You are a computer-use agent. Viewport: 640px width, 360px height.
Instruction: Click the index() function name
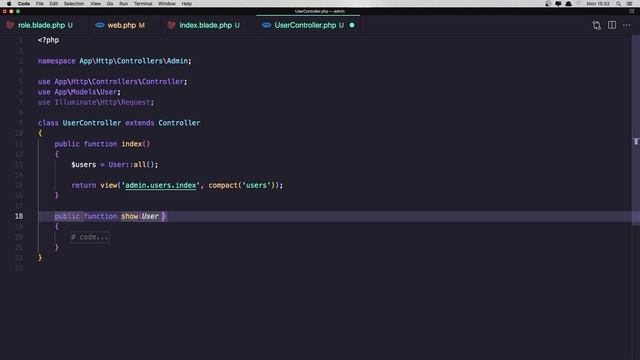pyautogui.click(x=131, y=144)
